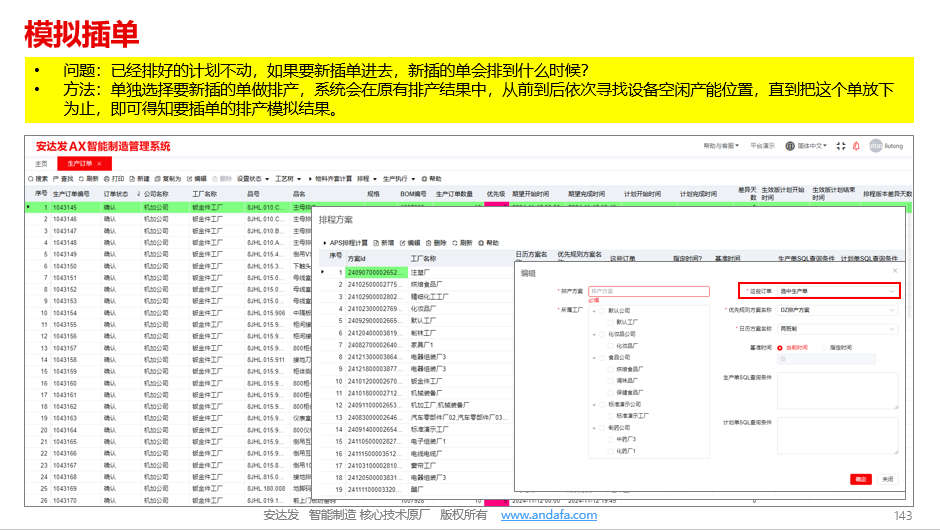Open the 这些订单 dropdown showing 选中生产单
Viewport: 940px width, 530px height.
pyautogui.click(x=838, y=291)
